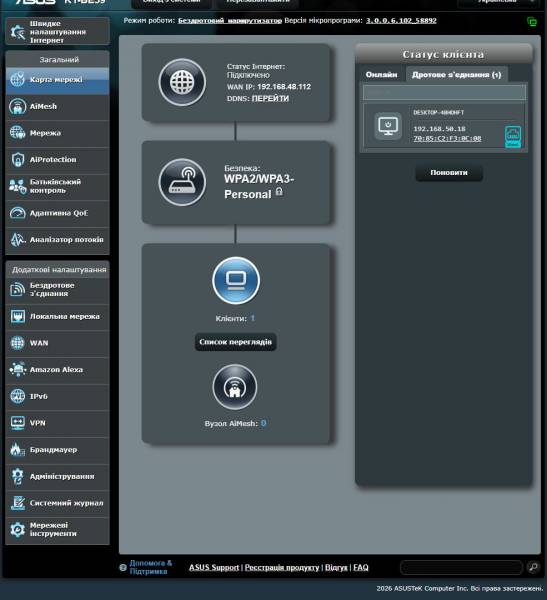Click the WAN IP 192.168.48.112 value
547x600 pixels.
click(284, 87)
